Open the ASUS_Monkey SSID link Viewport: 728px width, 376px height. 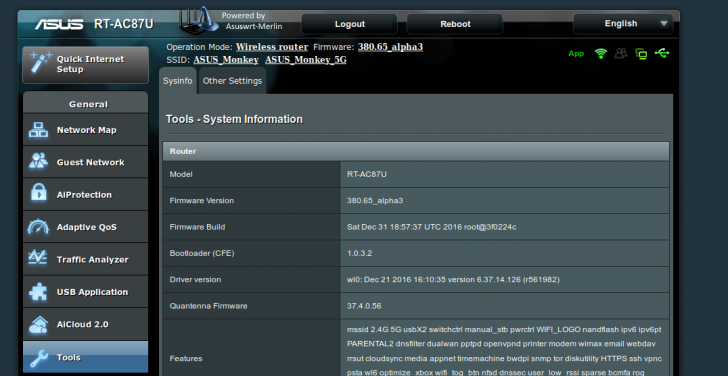pyautogui.click(x=226, y=60)
